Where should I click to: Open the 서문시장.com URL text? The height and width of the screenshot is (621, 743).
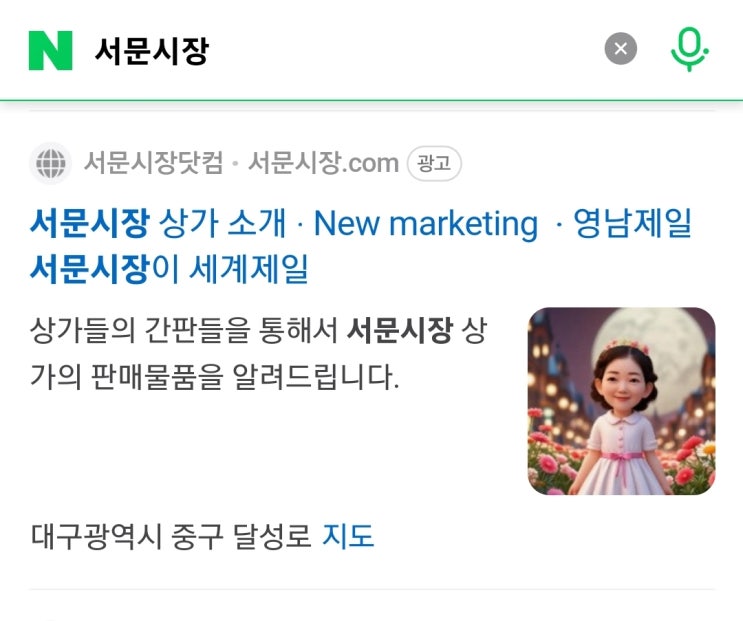coord(324,163)
